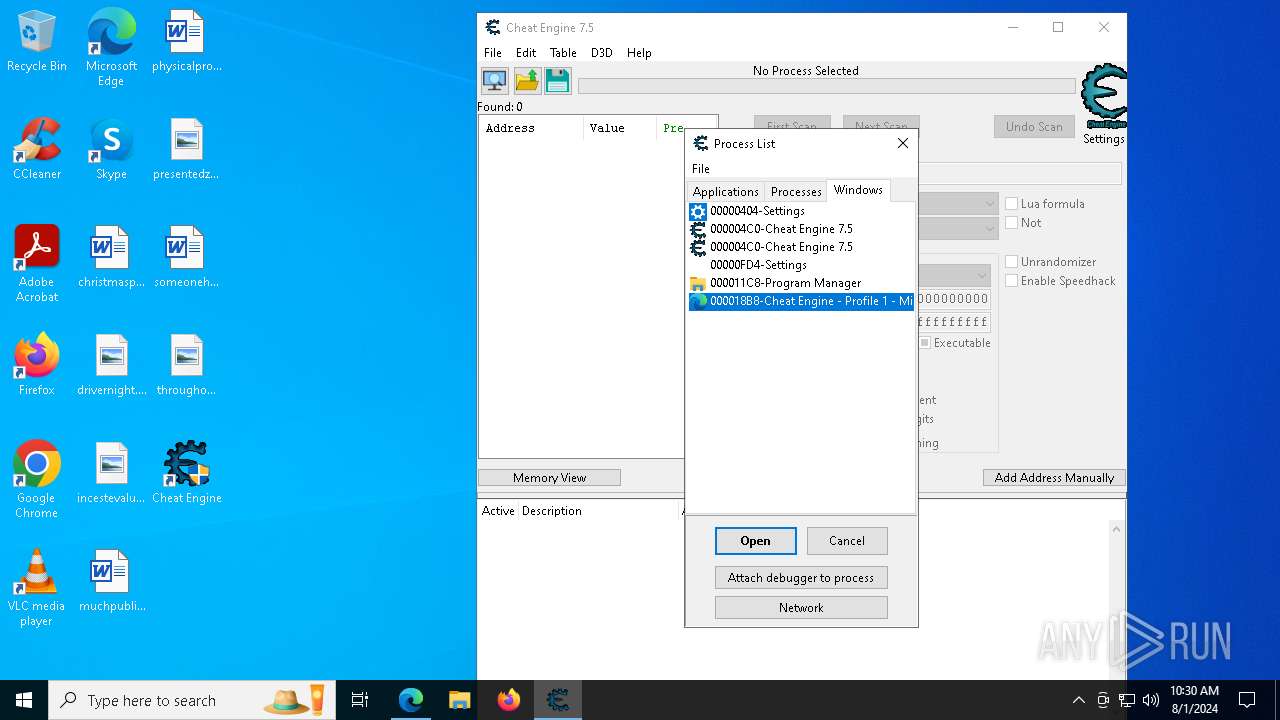This screenshot has height=720, width=1280.
Task: Launch Cheat Engine desktop shortcut
Action: [186, 473]
